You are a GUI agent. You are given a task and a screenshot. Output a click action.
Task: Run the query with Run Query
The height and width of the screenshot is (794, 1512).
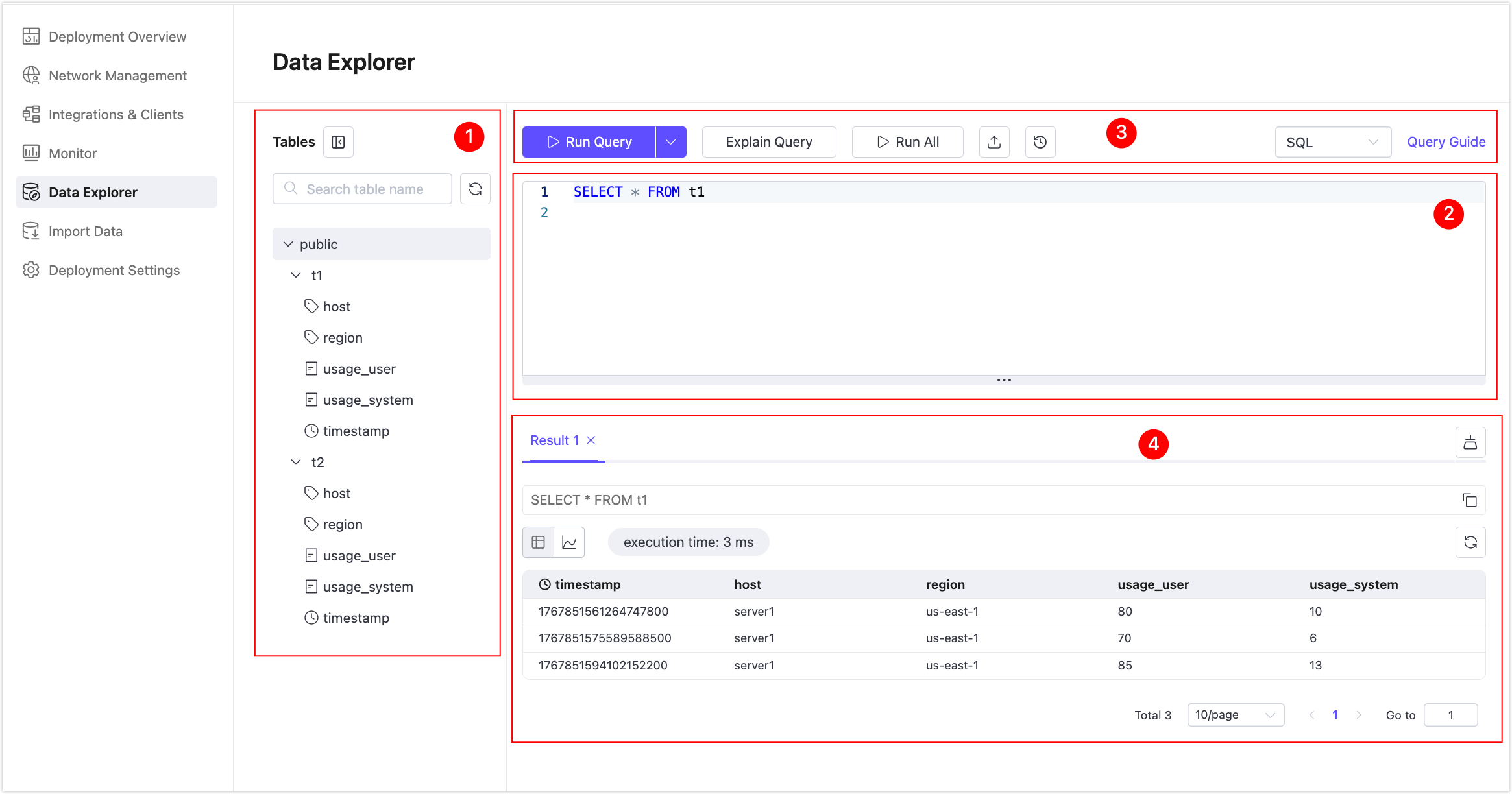(x=587, y=141)
